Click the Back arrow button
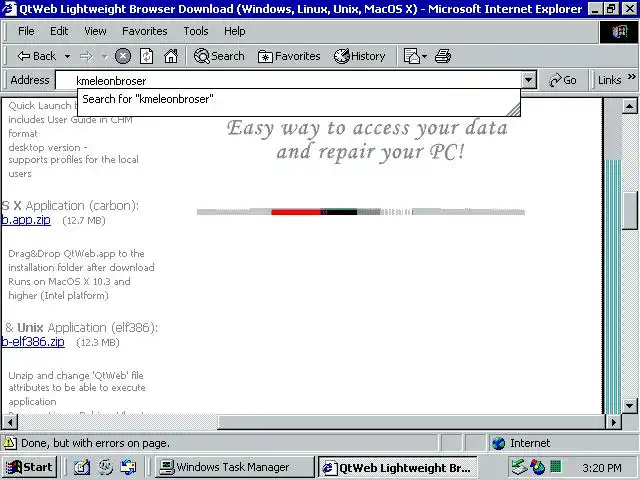The width and height of the screenshot is (640, 480). pyautogui.click(x=36, y=56)
